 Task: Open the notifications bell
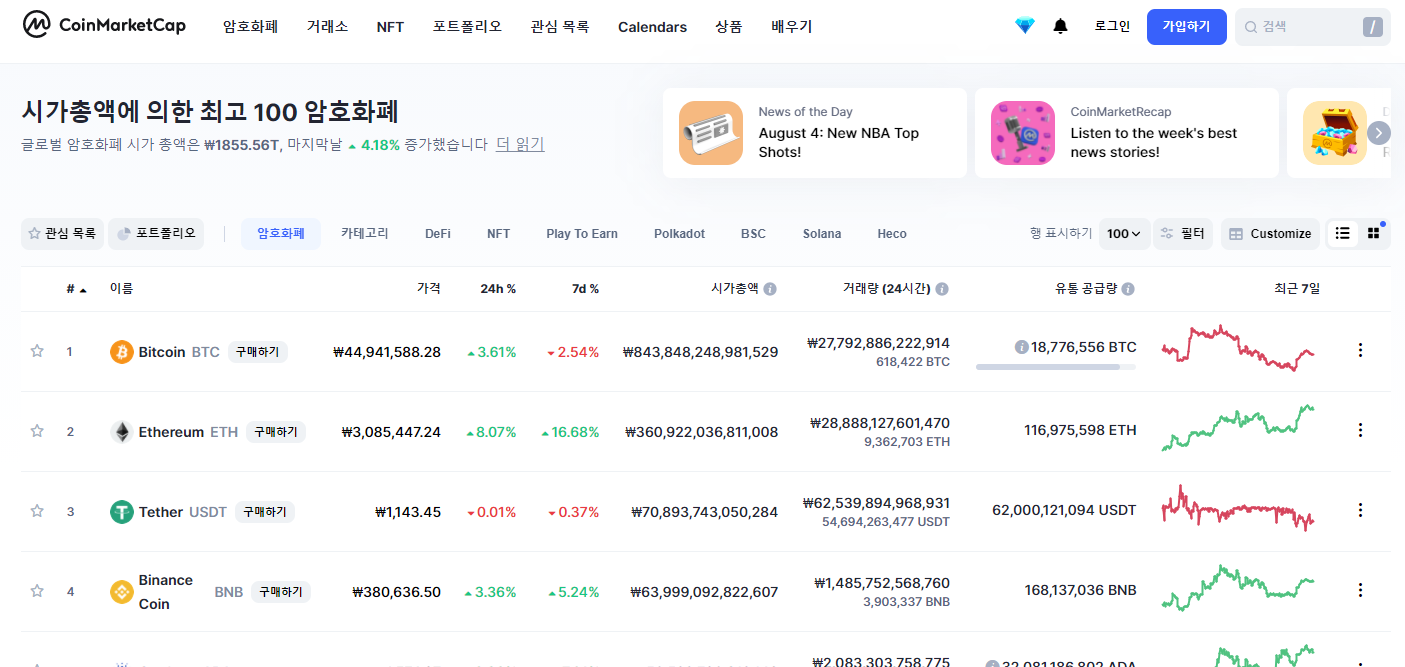1061,26
